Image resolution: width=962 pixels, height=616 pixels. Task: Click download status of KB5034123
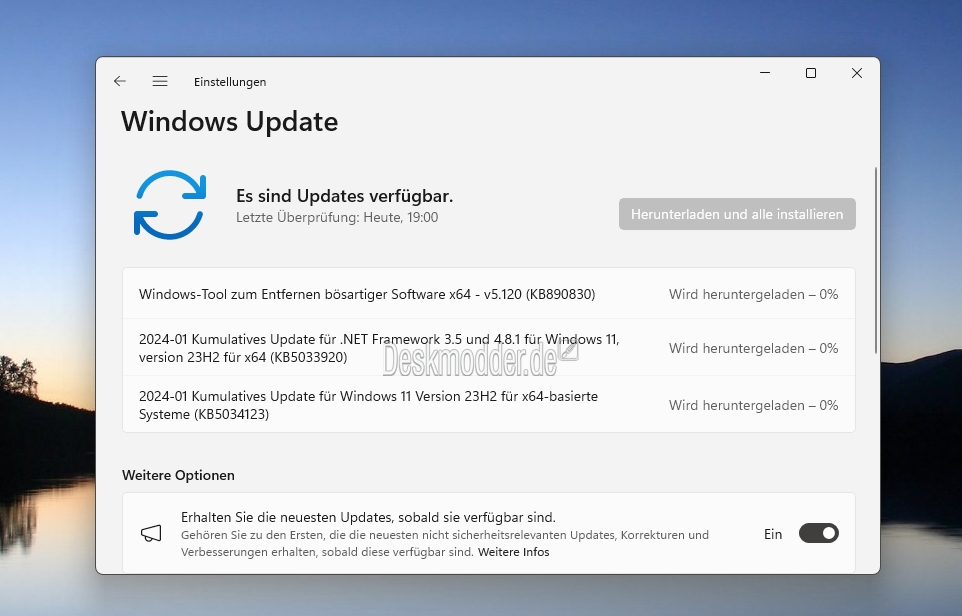coord(753,405)
